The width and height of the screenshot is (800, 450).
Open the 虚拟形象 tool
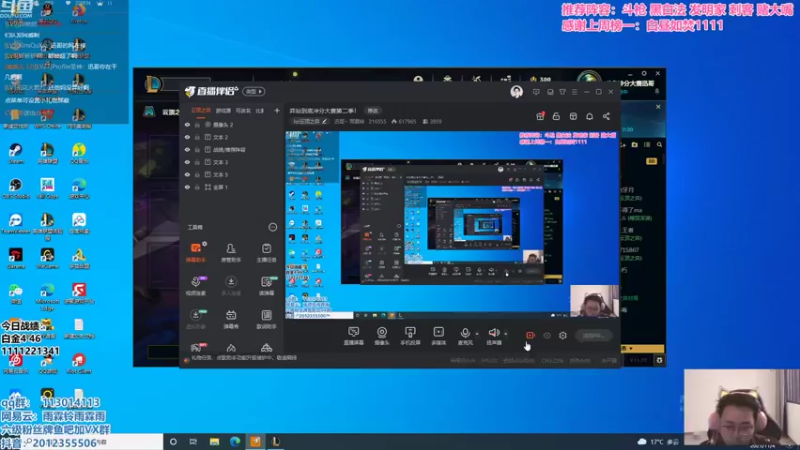point(195,319)
